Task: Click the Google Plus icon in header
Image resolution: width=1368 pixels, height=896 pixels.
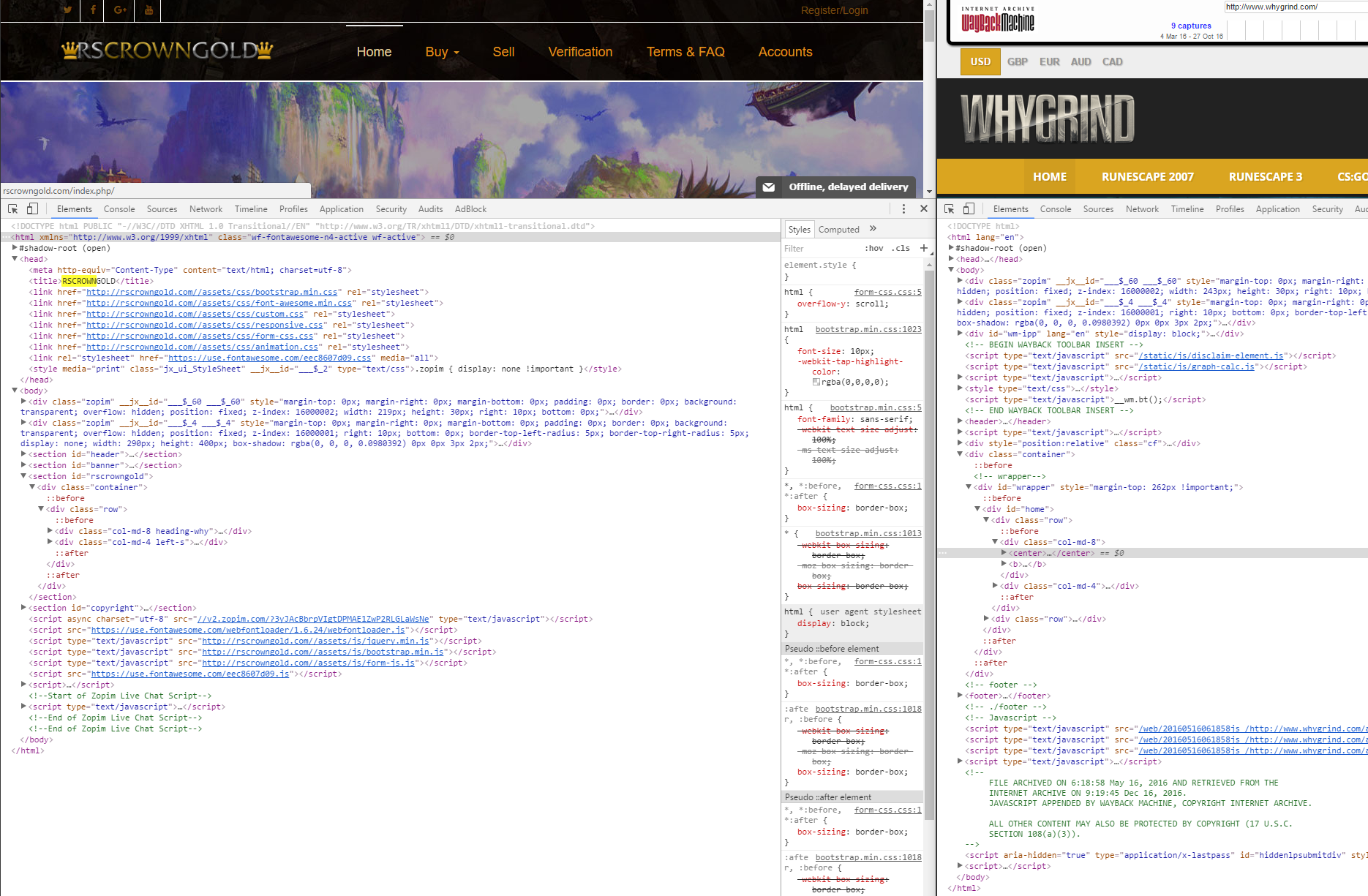Action: tap(120, 10)
